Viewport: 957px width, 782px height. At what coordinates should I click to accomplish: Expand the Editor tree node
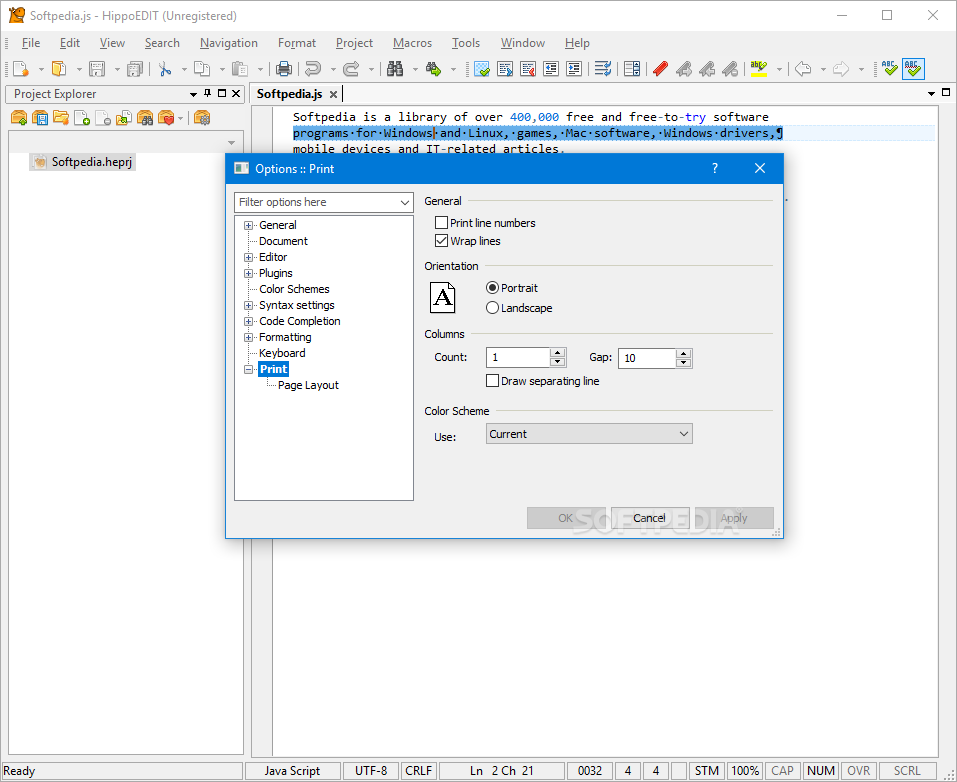point(248,257)
